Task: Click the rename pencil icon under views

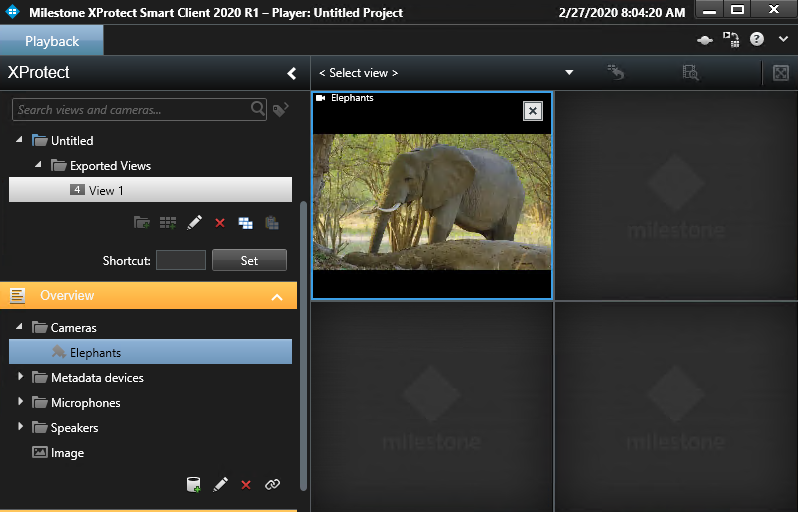Action: [194, 222]
